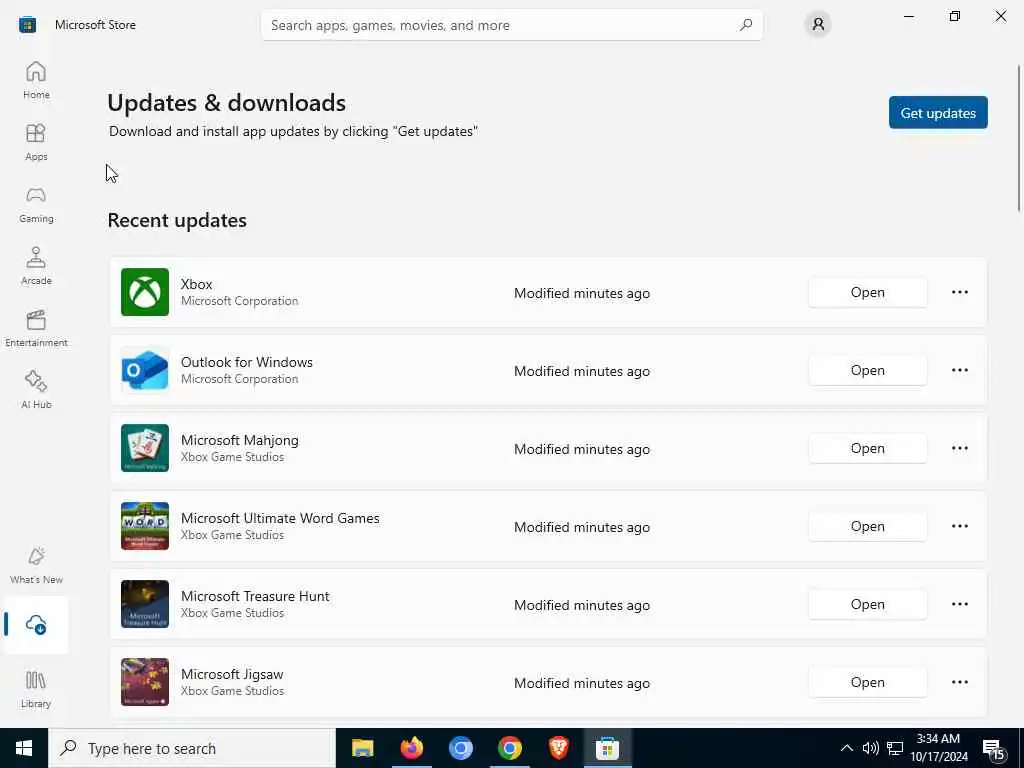Click Microsoft Ultimate Word Games title
This screenshot has height=768, width=1024.
tap(280, 518)
